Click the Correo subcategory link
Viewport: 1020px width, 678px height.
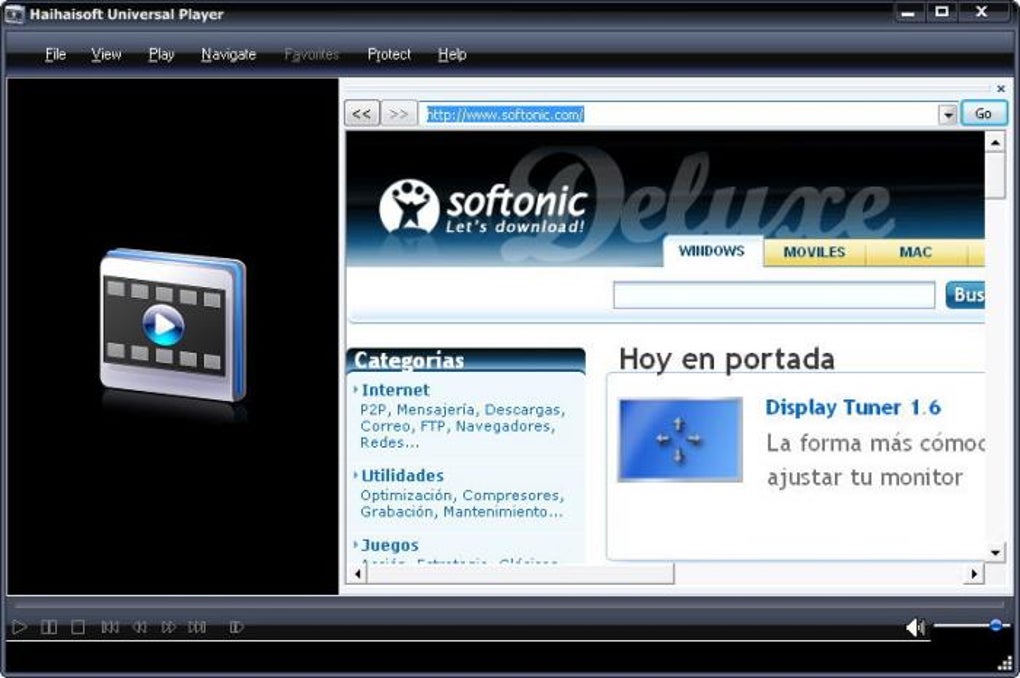point(385,426)
